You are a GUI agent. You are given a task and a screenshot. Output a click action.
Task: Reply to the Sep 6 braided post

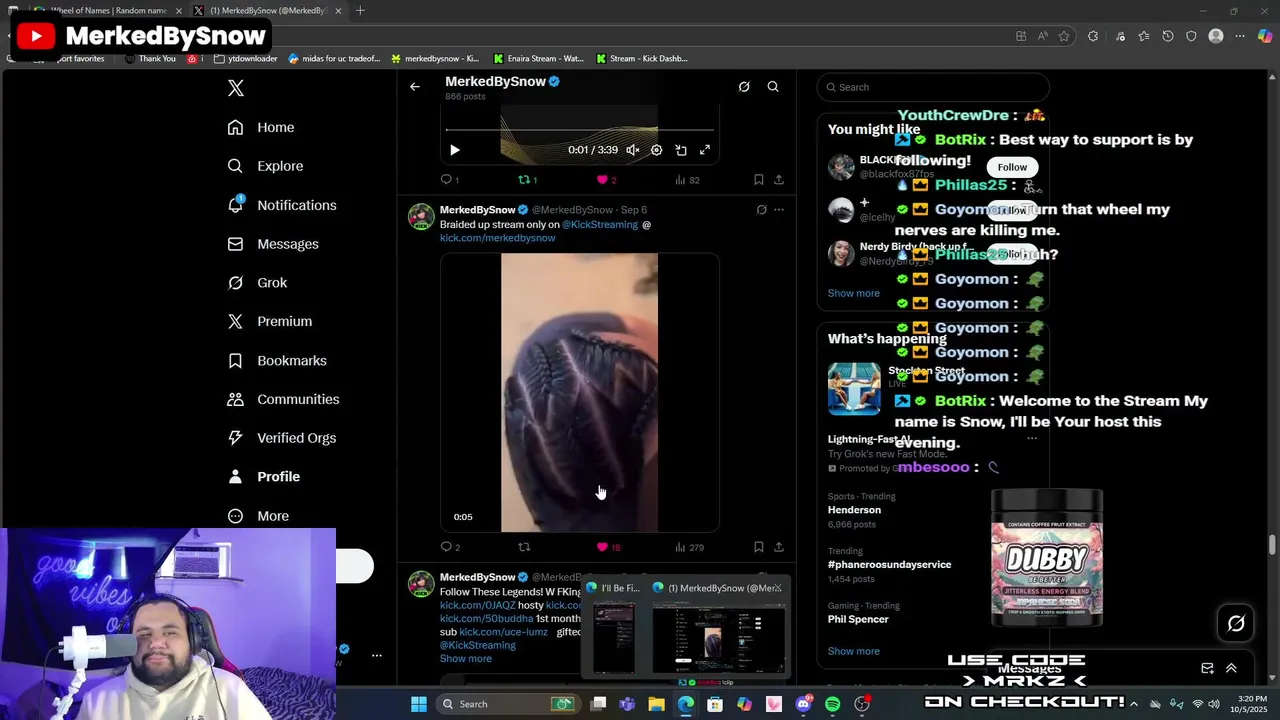click(450, 547)
